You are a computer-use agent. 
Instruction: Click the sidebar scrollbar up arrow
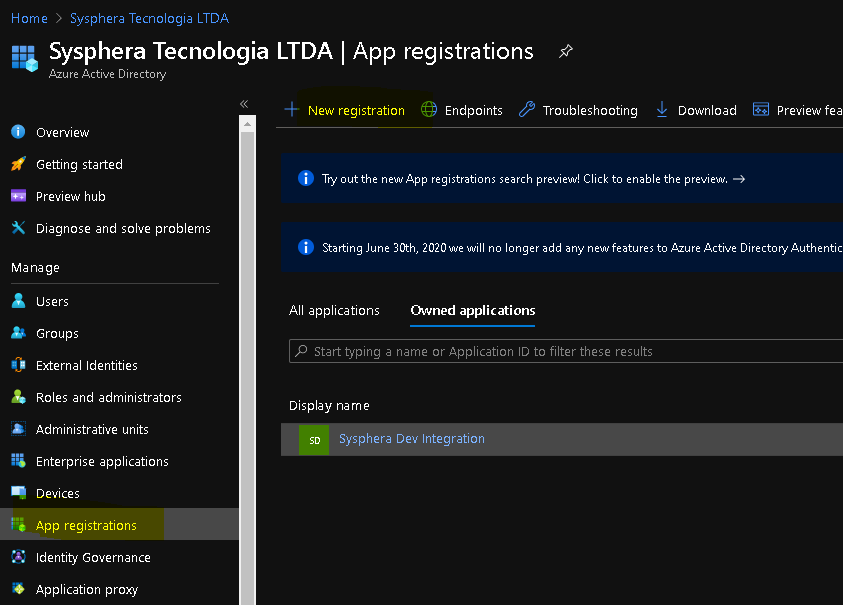point(247,124)
